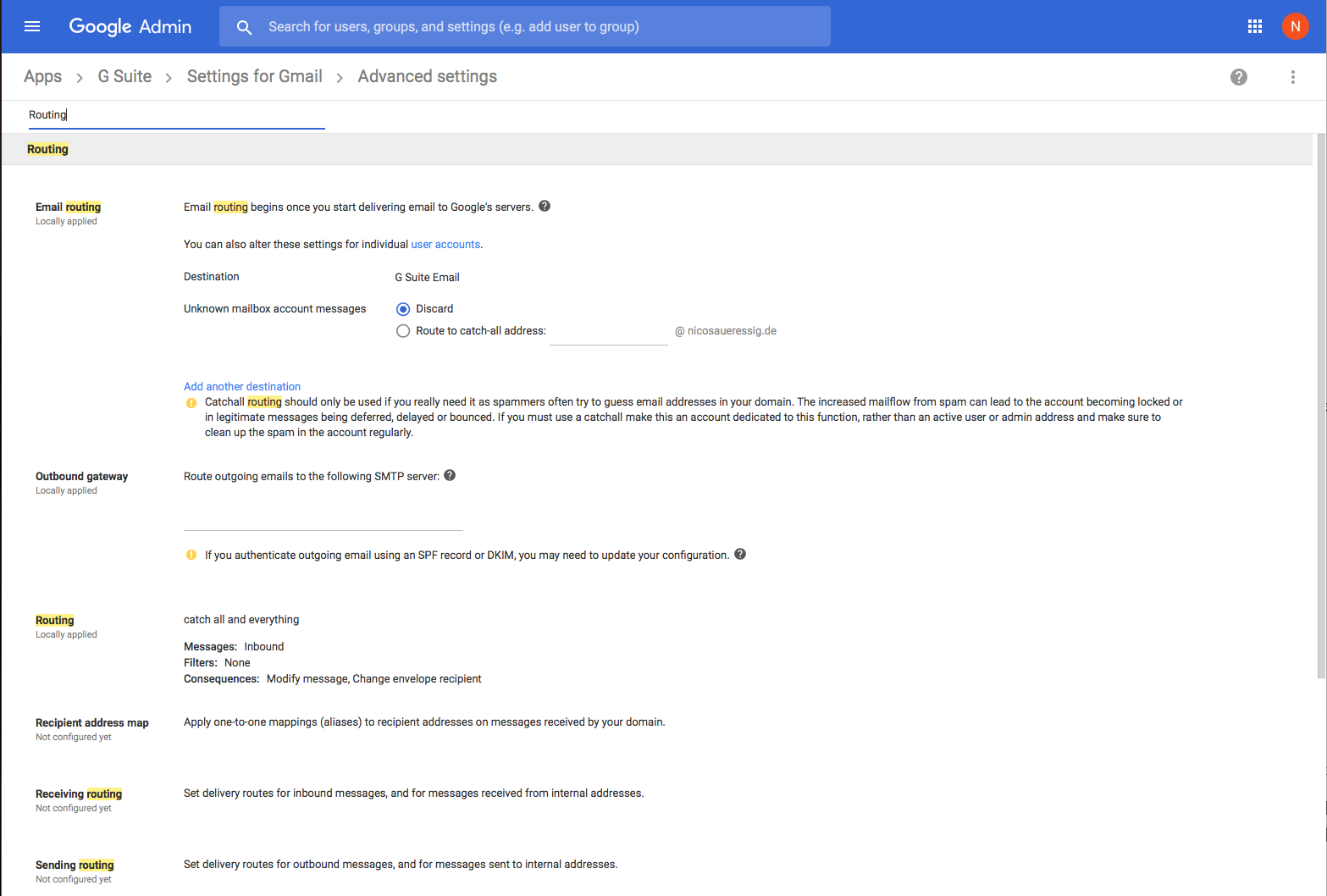This screenshot has height=896, width=1327.
Task: Open the catch all and everything rule
Action: (241, 619)
